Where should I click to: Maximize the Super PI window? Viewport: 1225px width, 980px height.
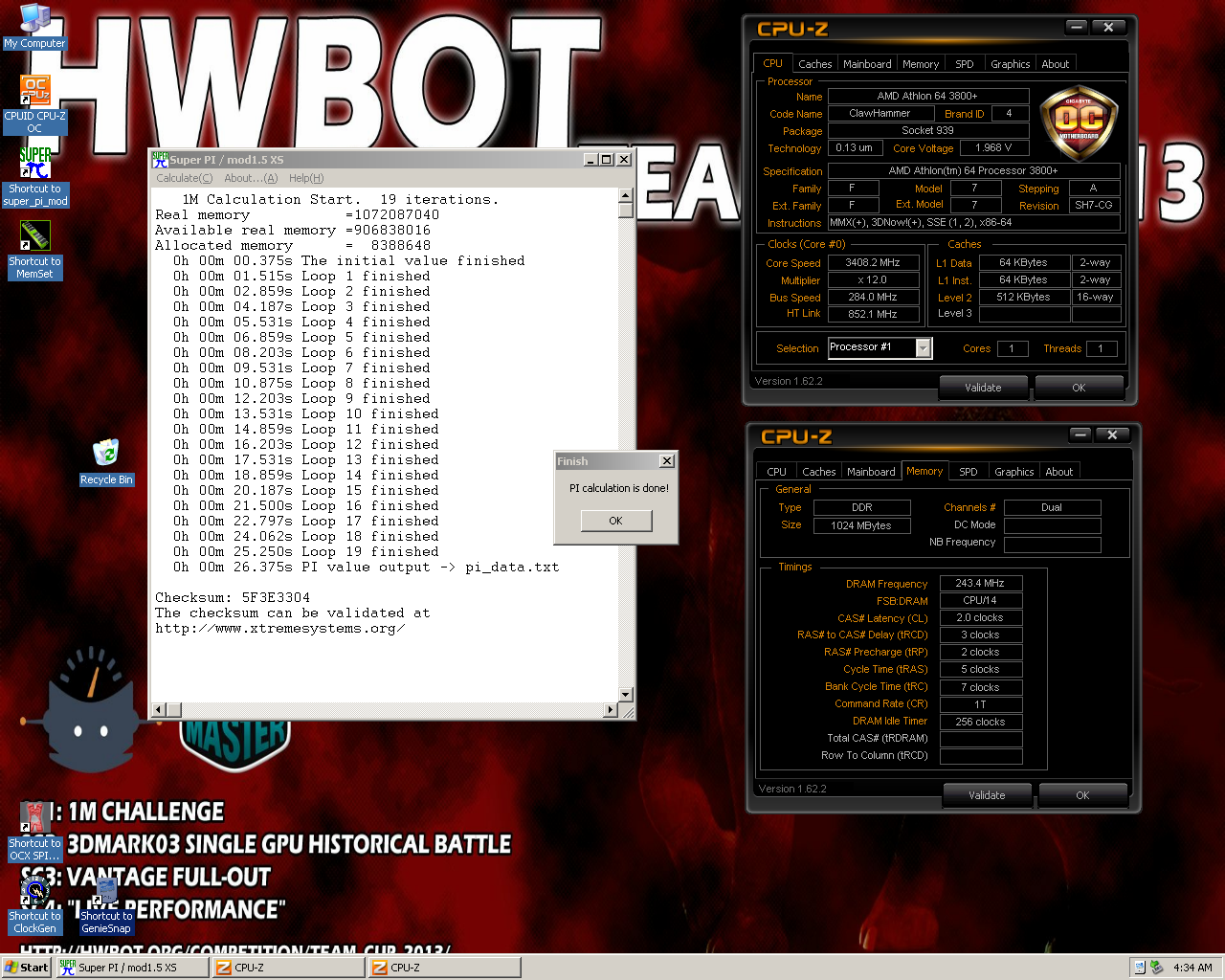607,160
